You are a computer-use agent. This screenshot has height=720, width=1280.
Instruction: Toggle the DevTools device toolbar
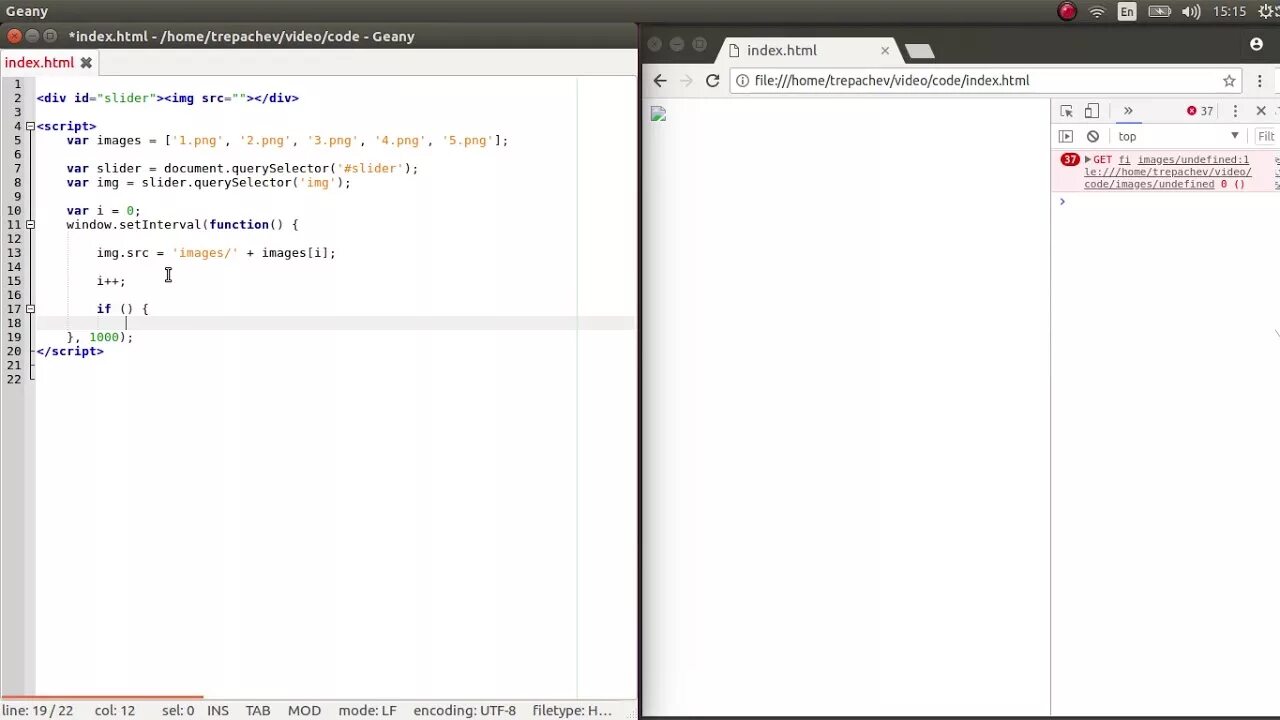pos(1092,111)
